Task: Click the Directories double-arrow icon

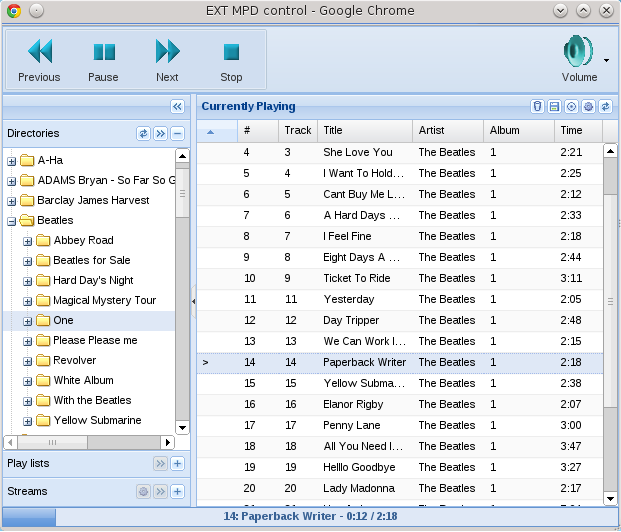Action: point(160,133)
